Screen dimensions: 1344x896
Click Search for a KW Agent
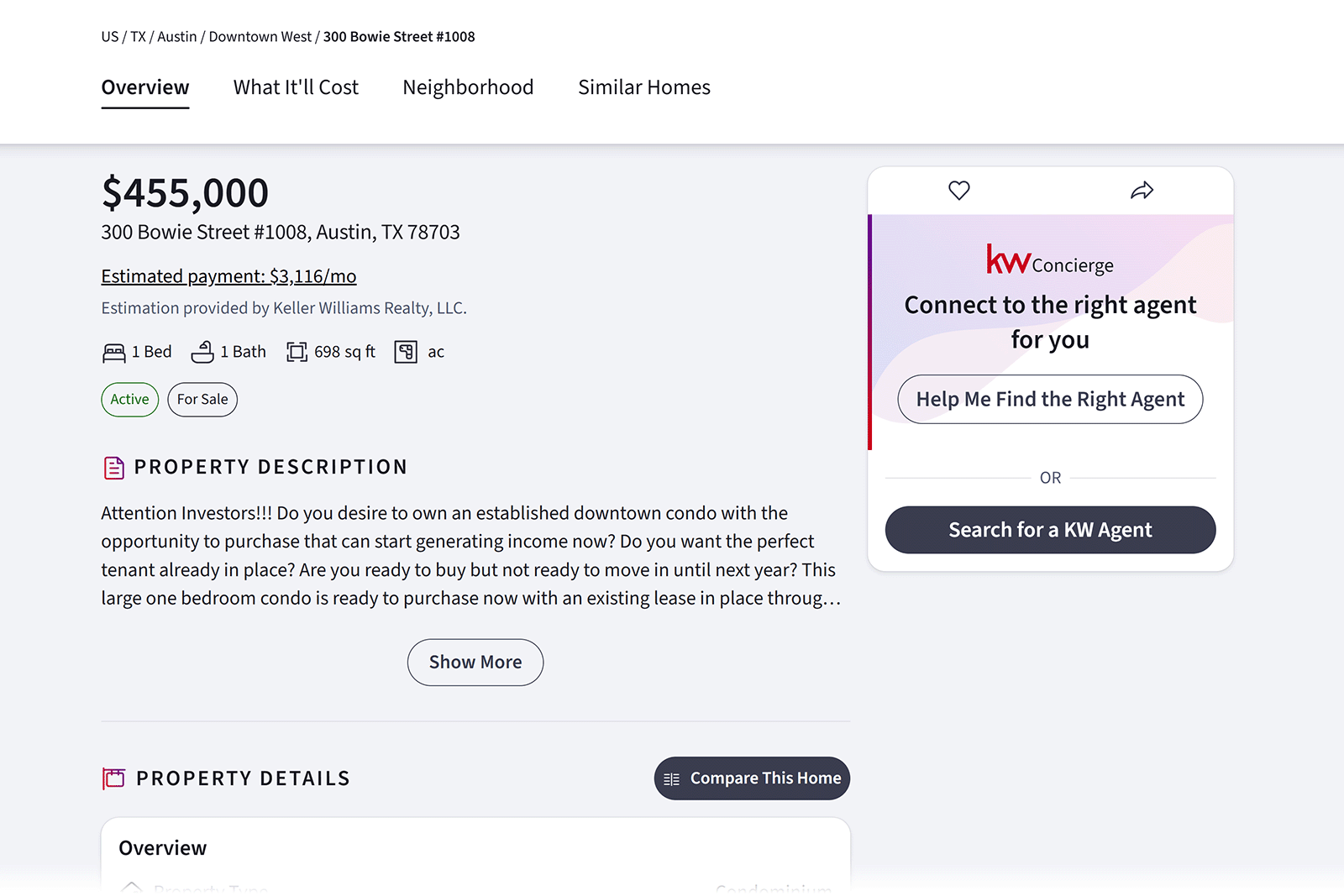click(1050, 530)
